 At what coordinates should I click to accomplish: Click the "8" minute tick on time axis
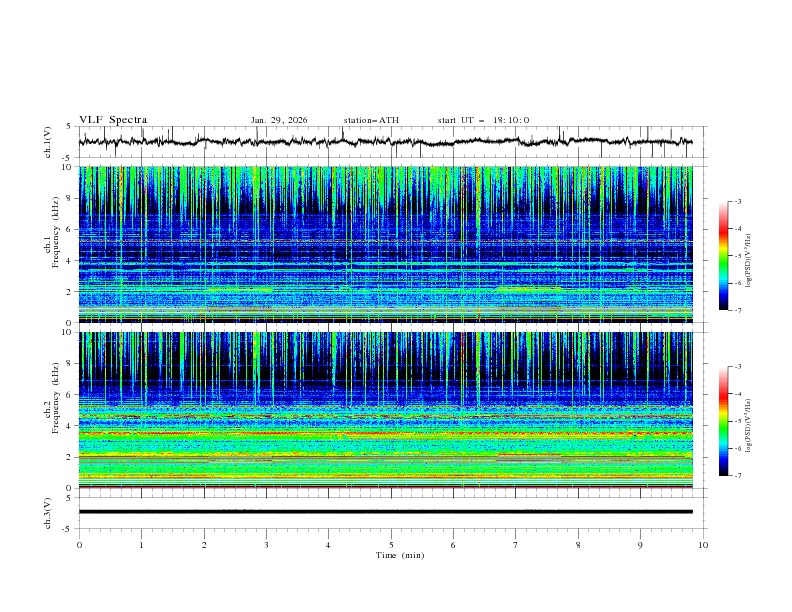pyautogui.click(x=578, y=545)
